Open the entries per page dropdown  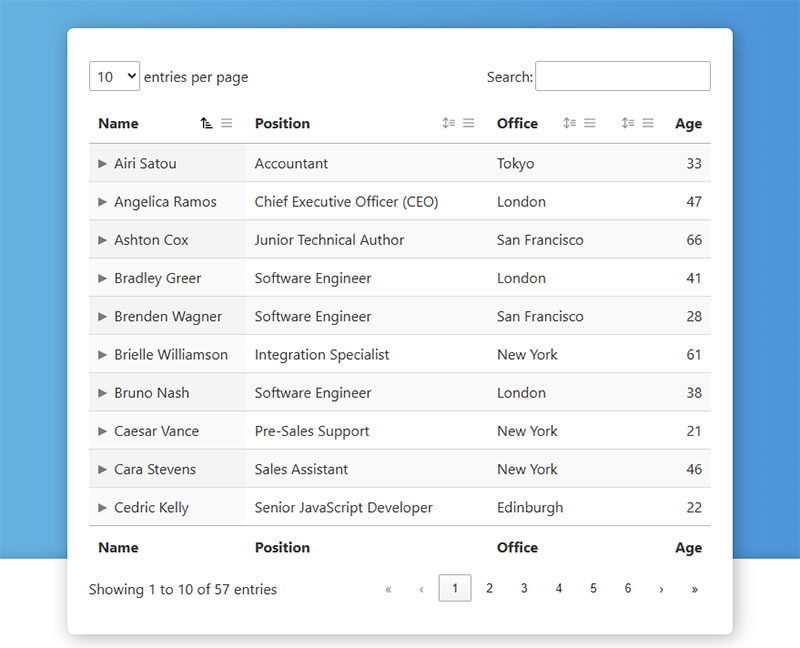(x=114, y=76)
